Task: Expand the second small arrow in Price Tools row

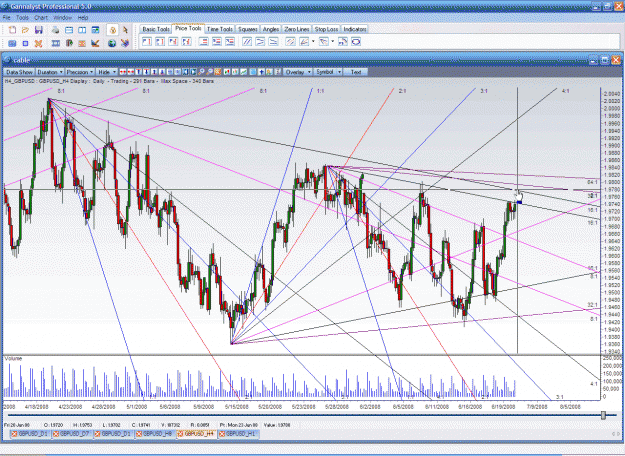Action: (x=332, y=41)
